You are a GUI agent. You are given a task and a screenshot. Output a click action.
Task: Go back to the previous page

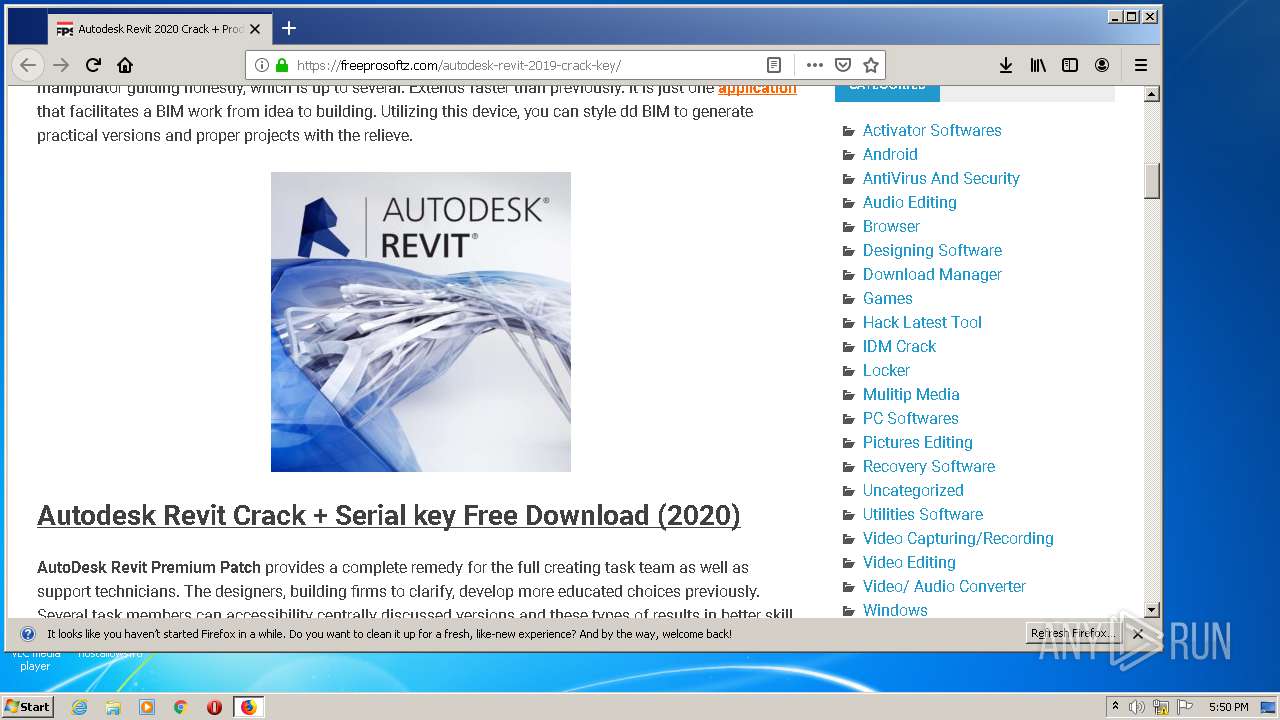tap(28, 65)
